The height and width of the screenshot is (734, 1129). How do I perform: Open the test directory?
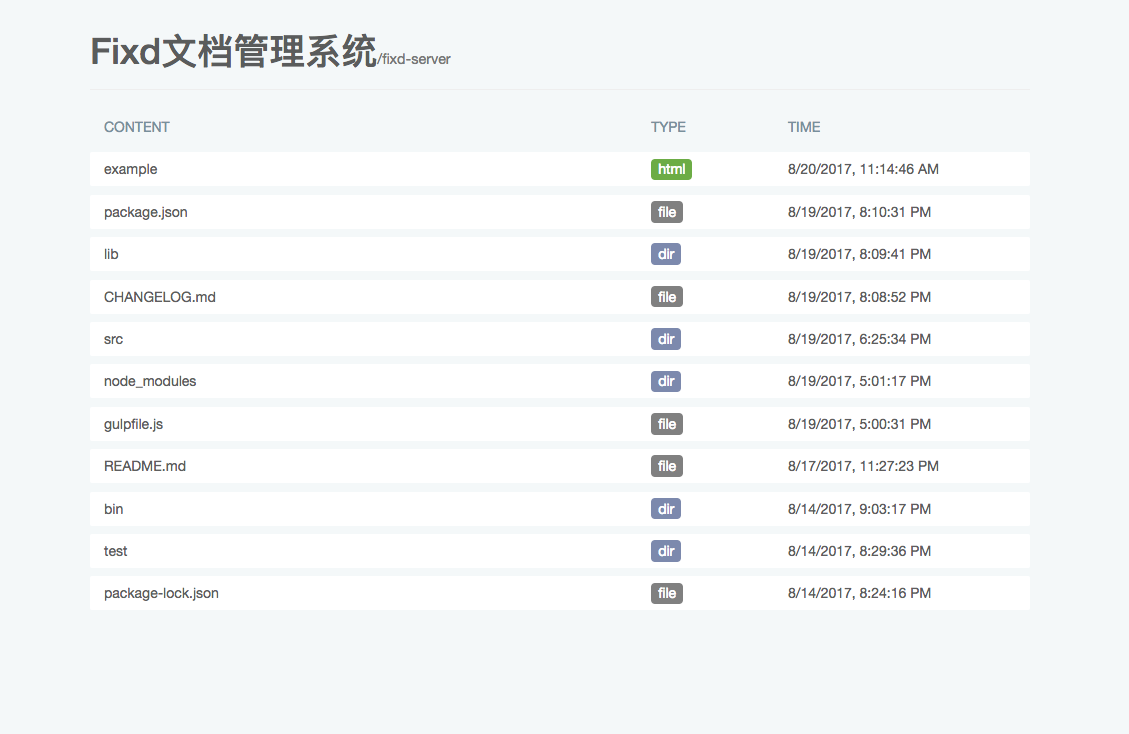click(115, 551)
